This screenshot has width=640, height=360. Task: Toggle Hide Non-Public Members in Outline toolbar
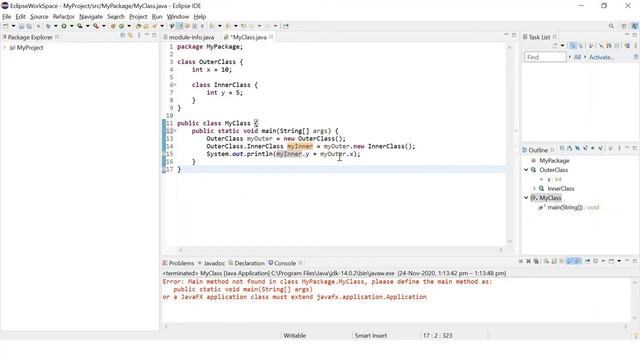pyautogui.click(x=593, y=149)
